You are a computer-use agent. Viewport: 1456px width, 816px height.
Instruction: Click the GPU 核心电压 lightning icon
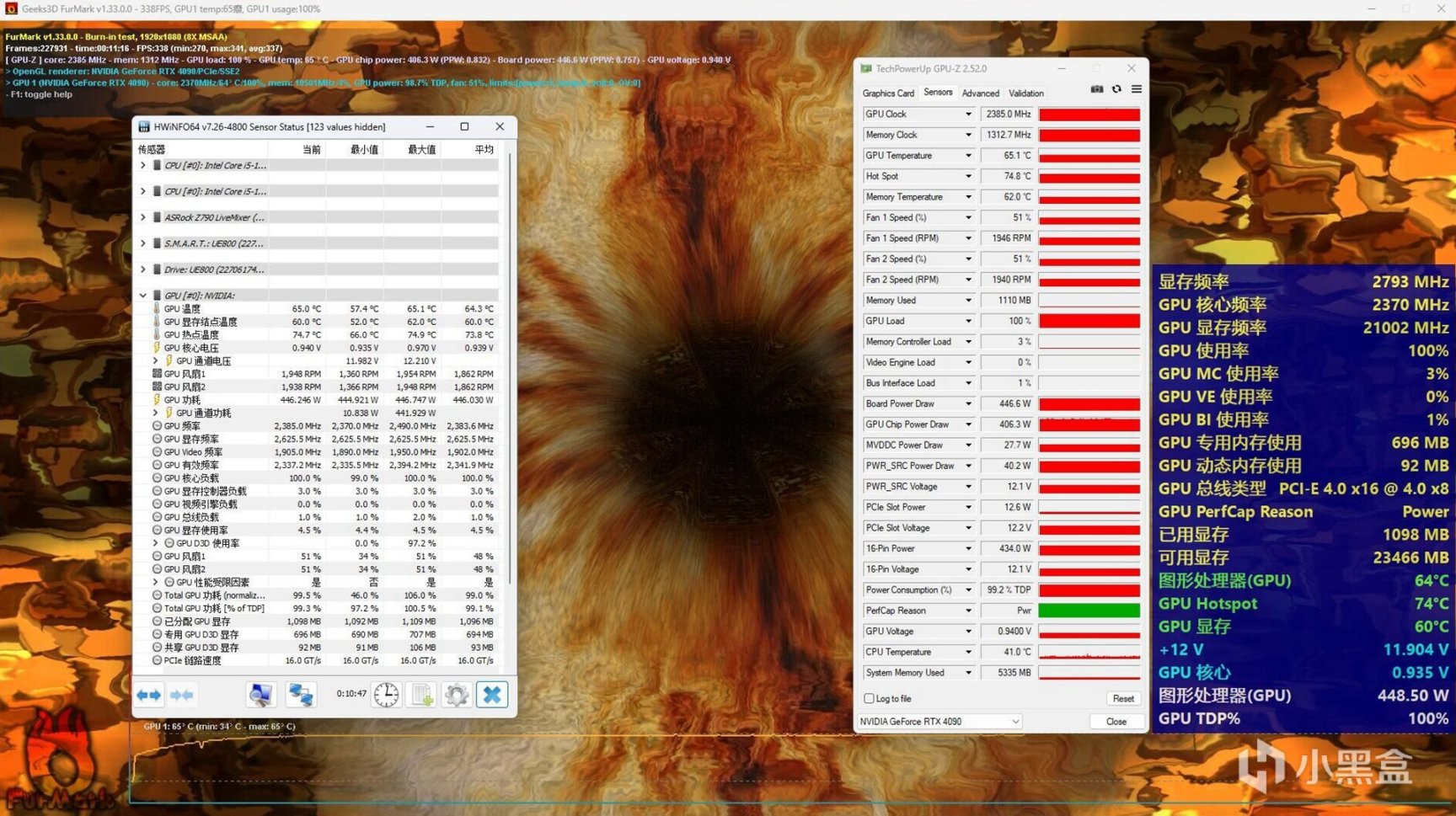[157, 348]
